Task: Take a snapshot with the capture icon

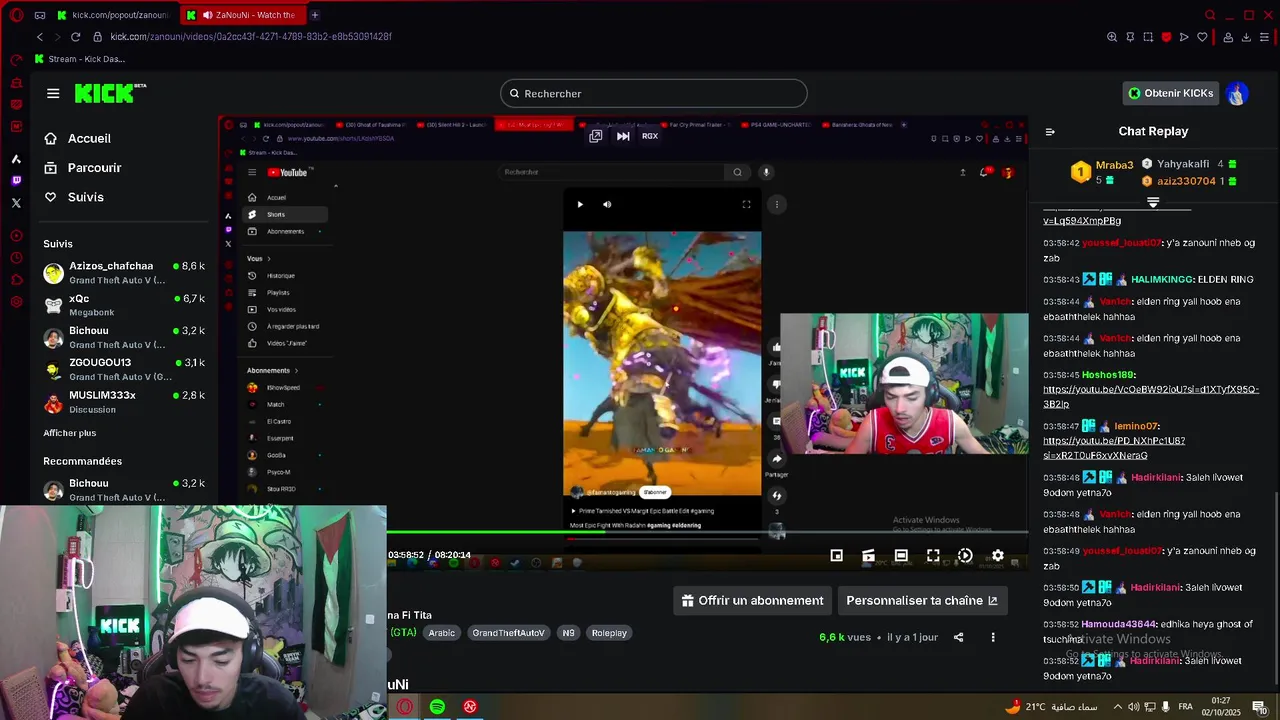Action: click(x=1148, y=37)
